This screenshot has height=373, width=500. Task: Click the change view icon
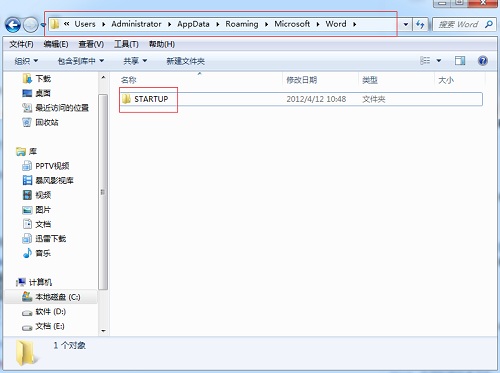425,61
